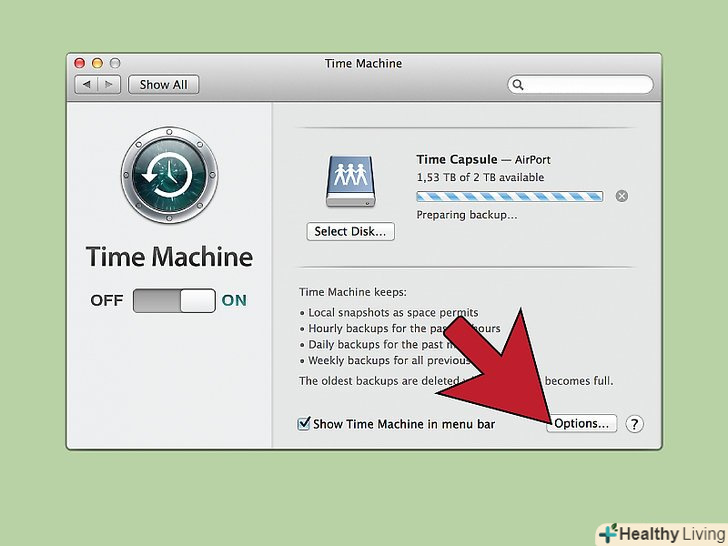Click the yellow minimize window button

pyautogui.click(x=98, y=63)
